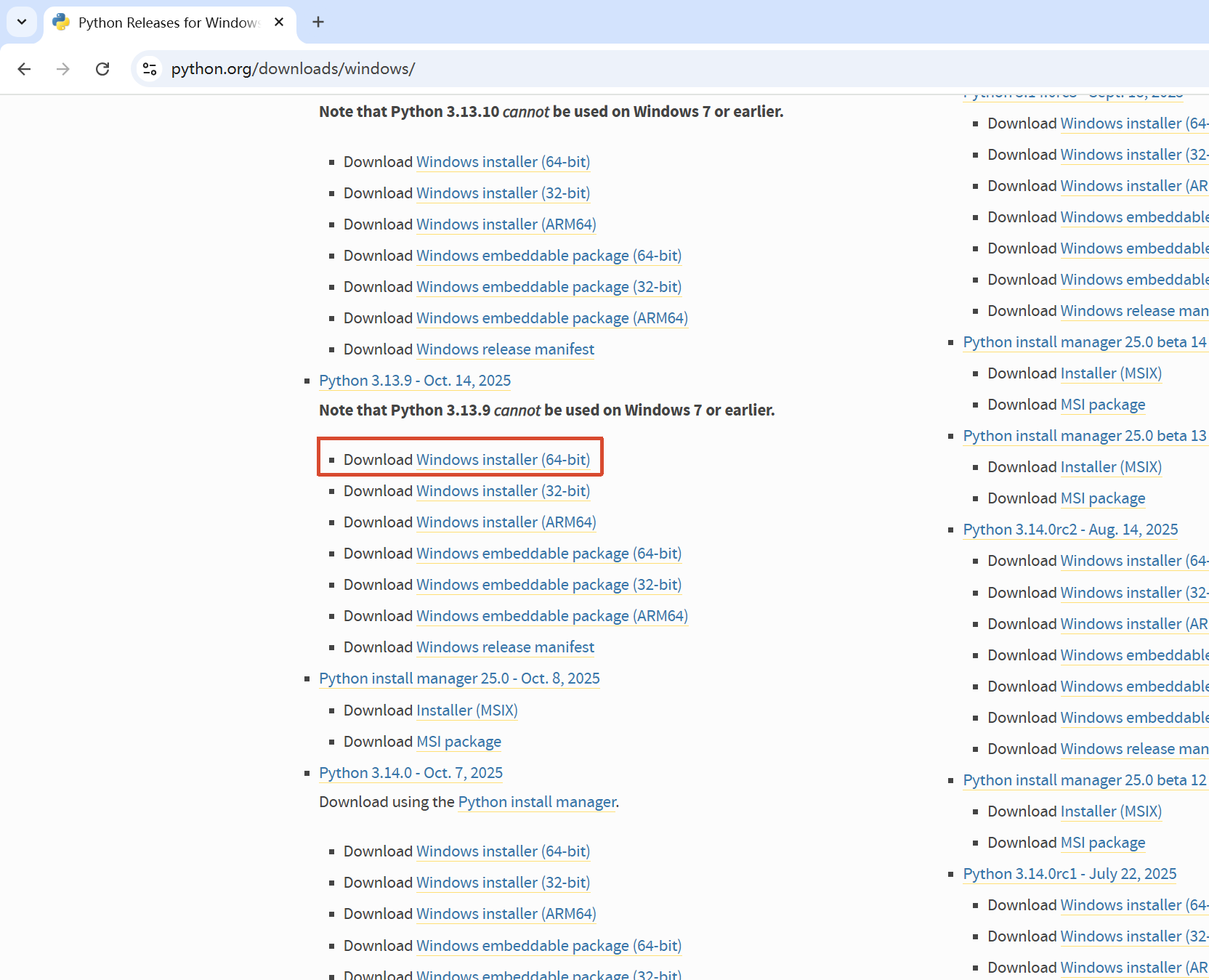1209x980 pixels.
Task: Download Python 3.14.0 Windows installer (ARM64)
Action: [506, 914]
